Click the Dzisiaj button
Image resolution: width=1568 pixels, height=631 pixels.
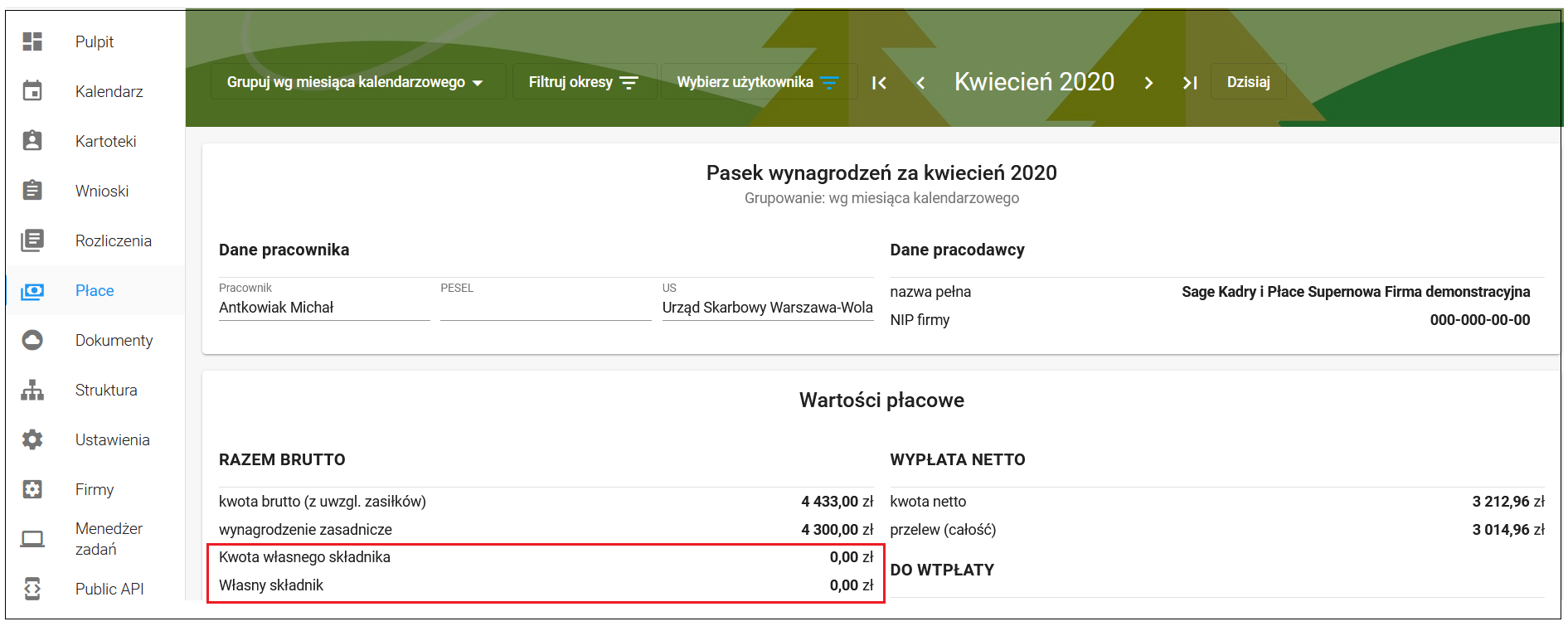(1248, 82)
